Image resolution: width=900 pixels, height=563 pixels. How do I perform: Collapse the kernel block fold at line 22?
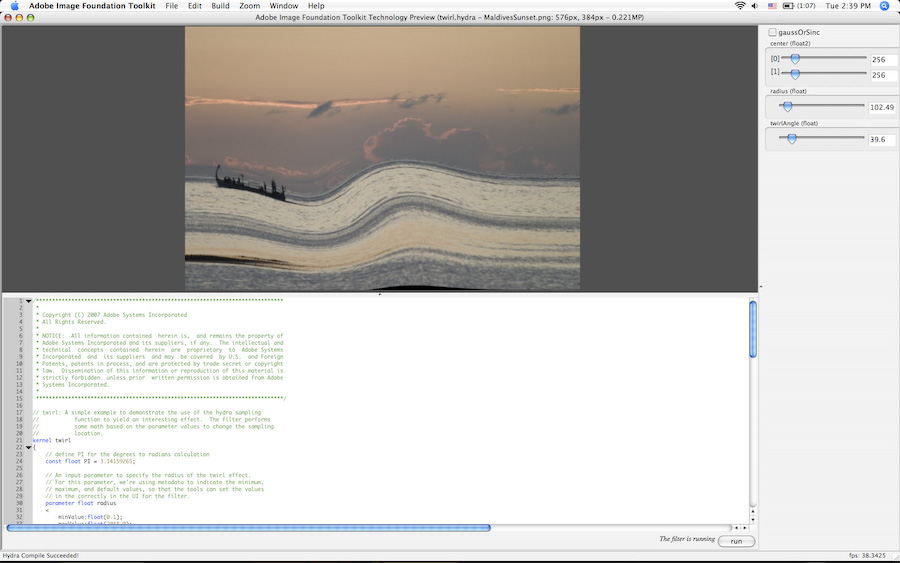coord(29,447)
